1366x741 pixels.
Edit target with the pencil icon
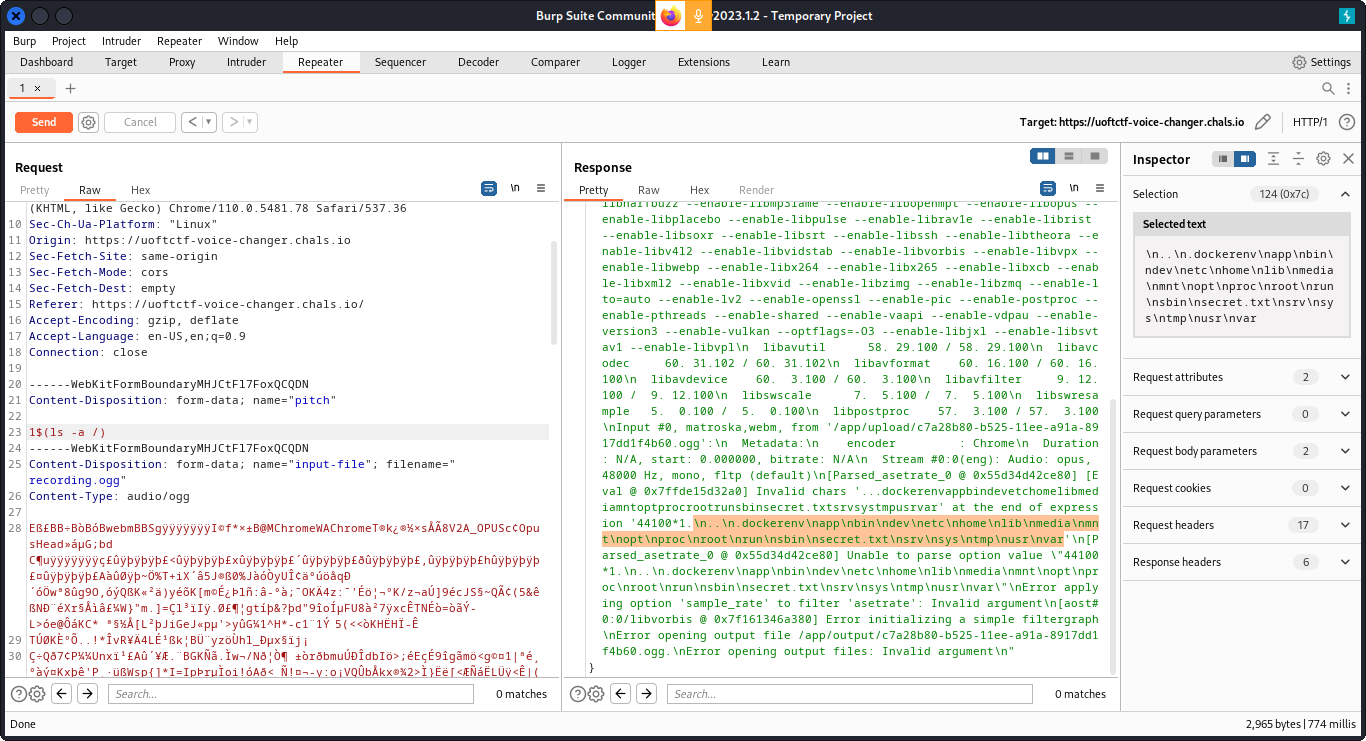click(x=1263, y=122)
